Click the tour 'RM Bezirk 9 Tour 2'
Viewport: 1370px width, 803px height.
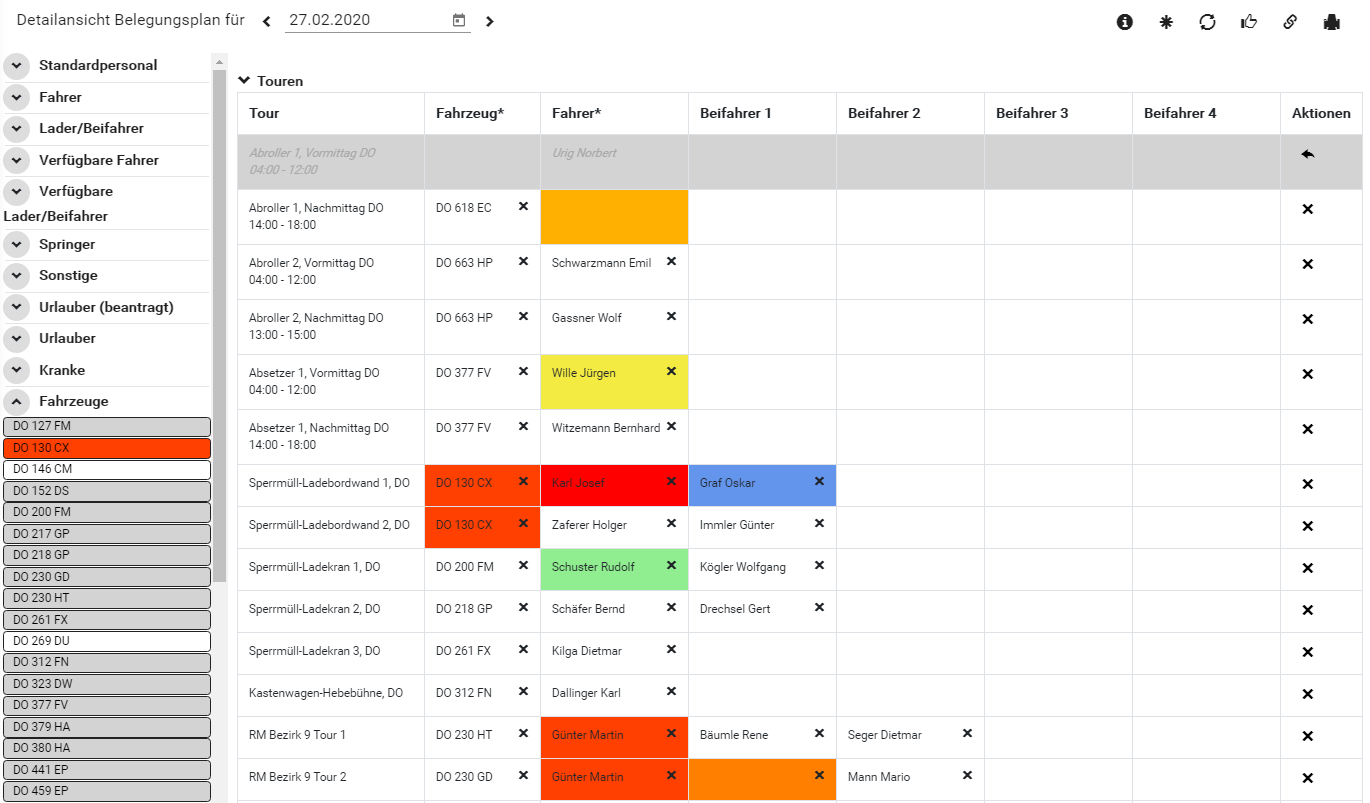tap(297, 777)
